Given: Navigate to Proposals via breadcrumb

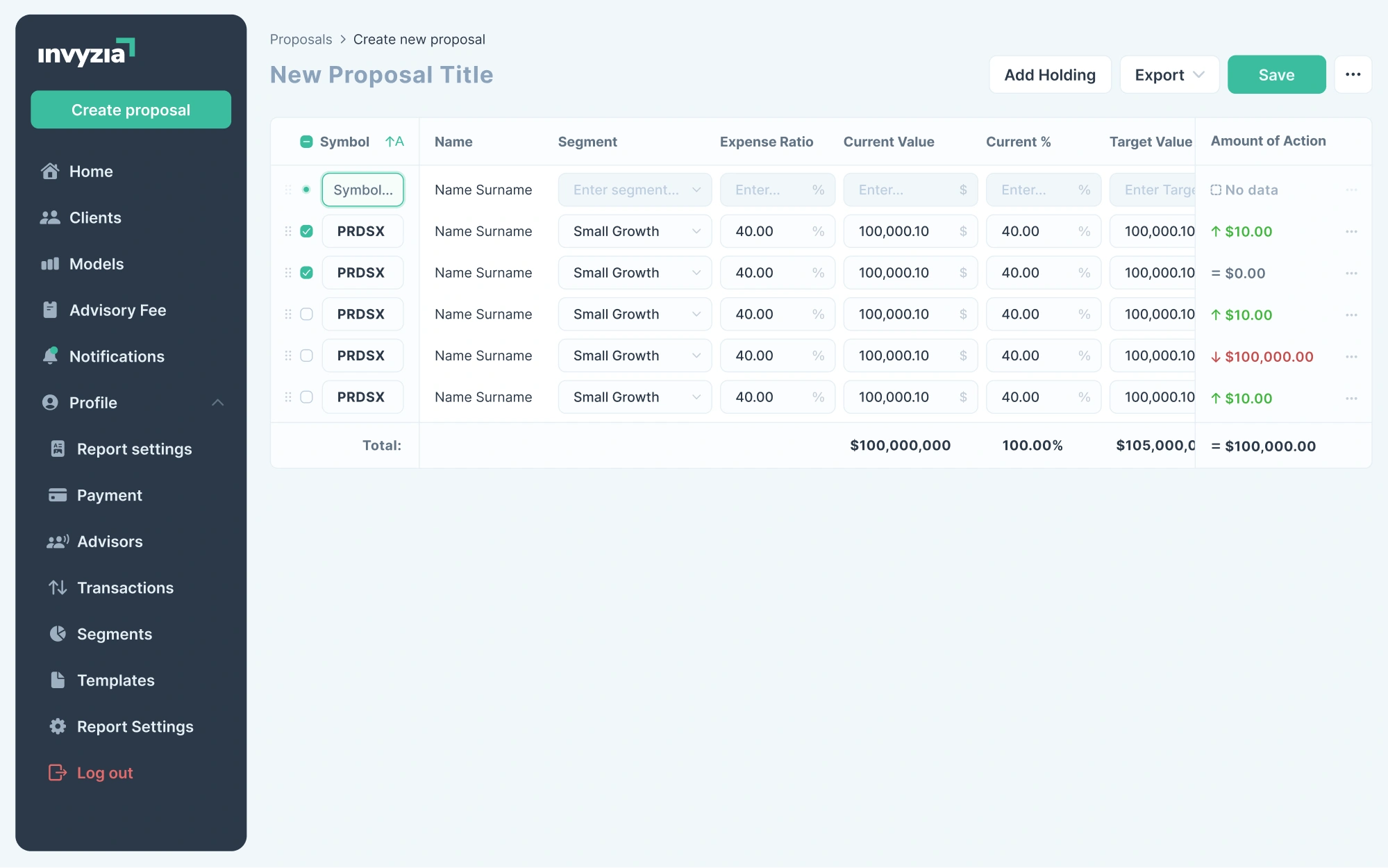Looking at the screenshot, I should pyautogui.click(x=301, y=39).
